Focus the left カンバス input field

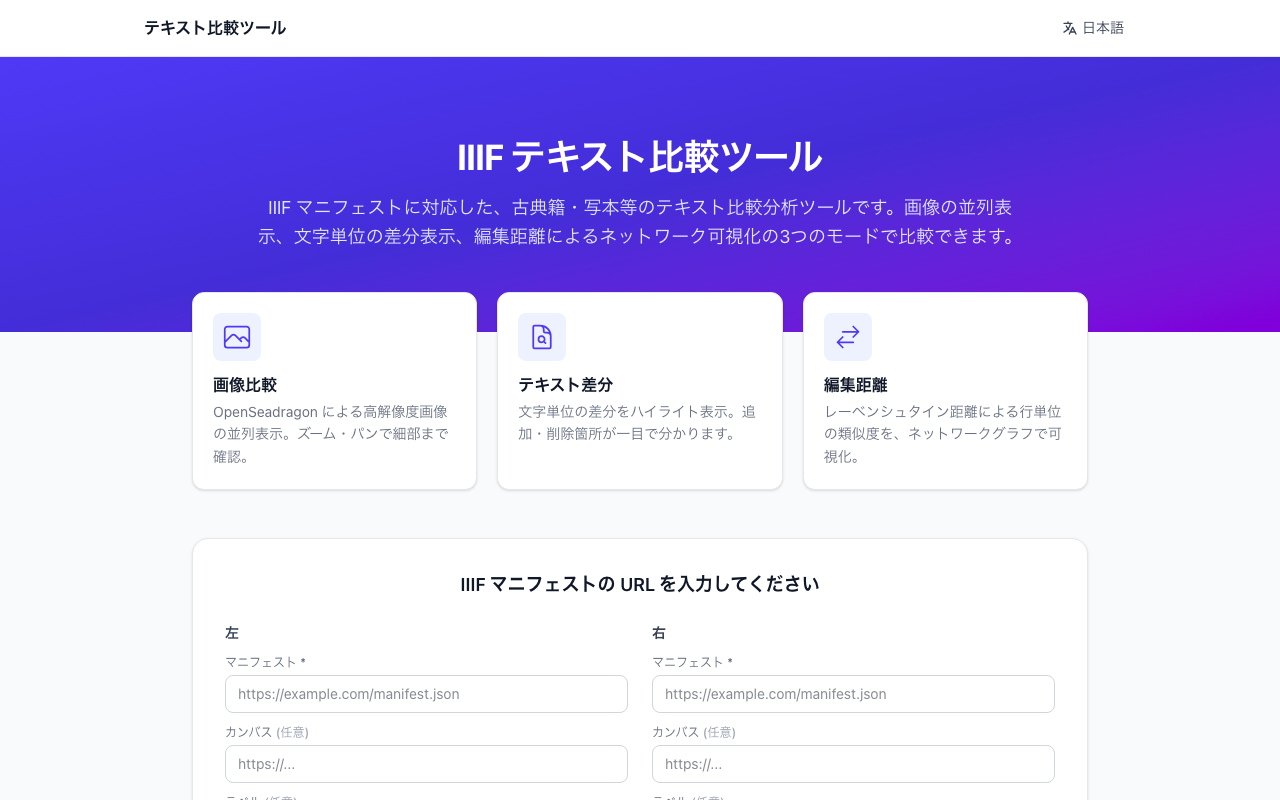tap(426, 763)
